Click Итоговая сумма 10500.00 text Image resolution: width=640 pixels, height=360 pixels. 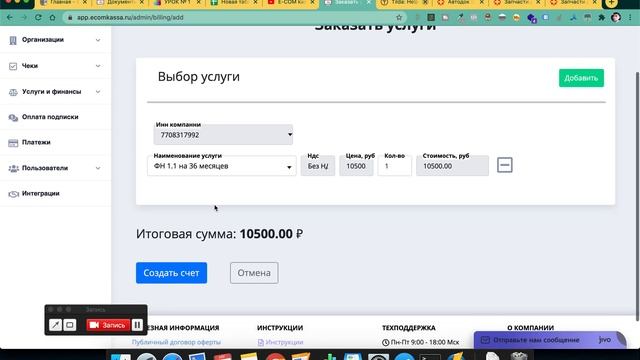(x=220, y=234)
